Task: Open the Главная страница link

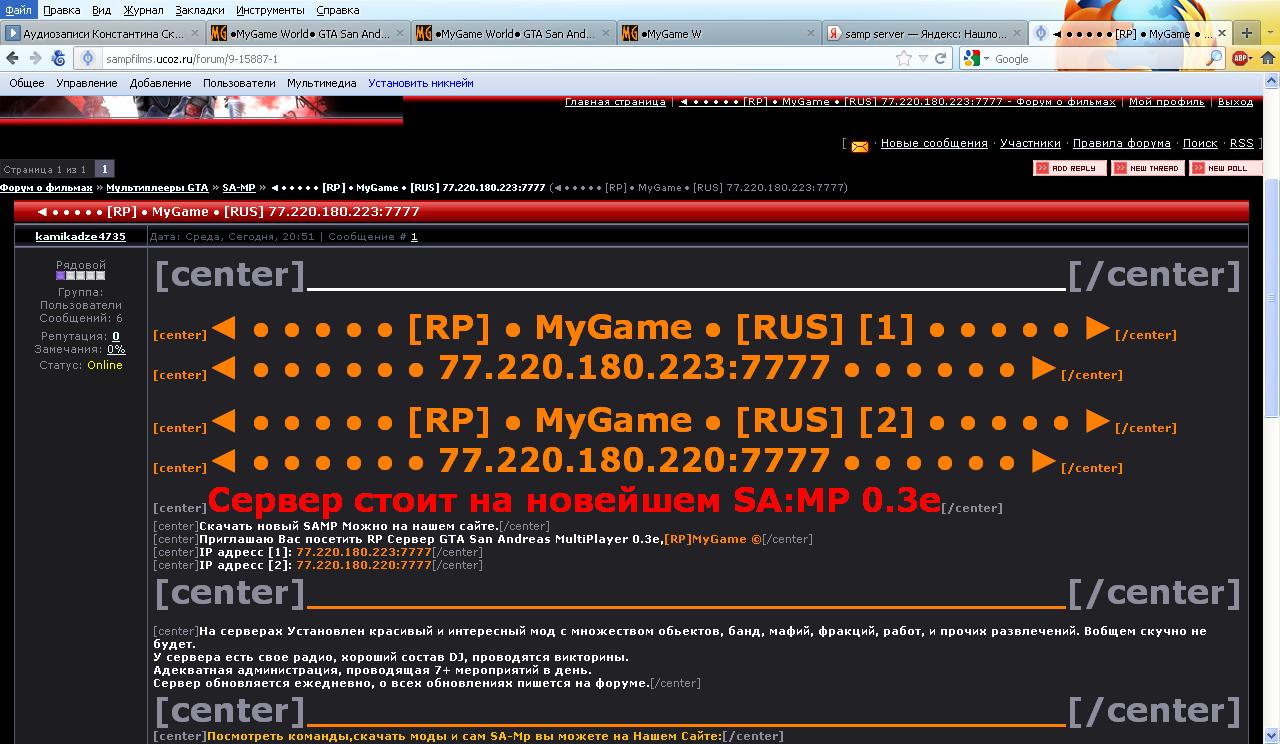Action: pos(615,102)
